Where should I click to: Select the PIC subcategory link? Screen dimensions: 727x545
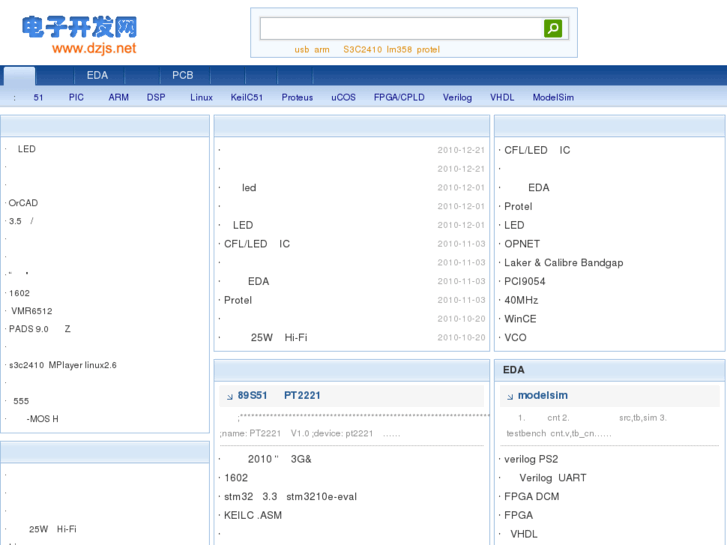pyautogui.click(x=76, y=97)
